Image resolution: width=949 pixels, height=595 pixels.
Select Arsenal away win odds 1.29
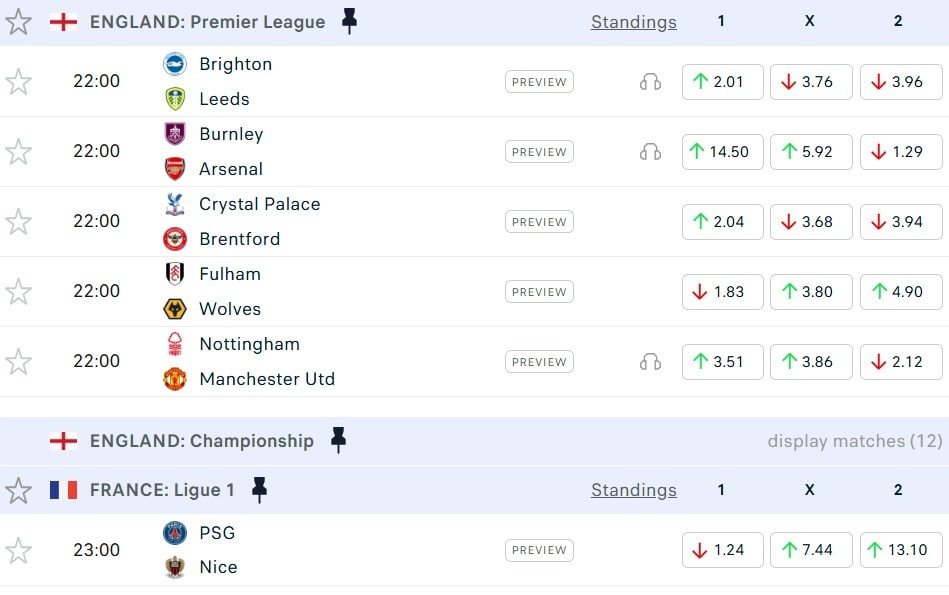point(901,152)
